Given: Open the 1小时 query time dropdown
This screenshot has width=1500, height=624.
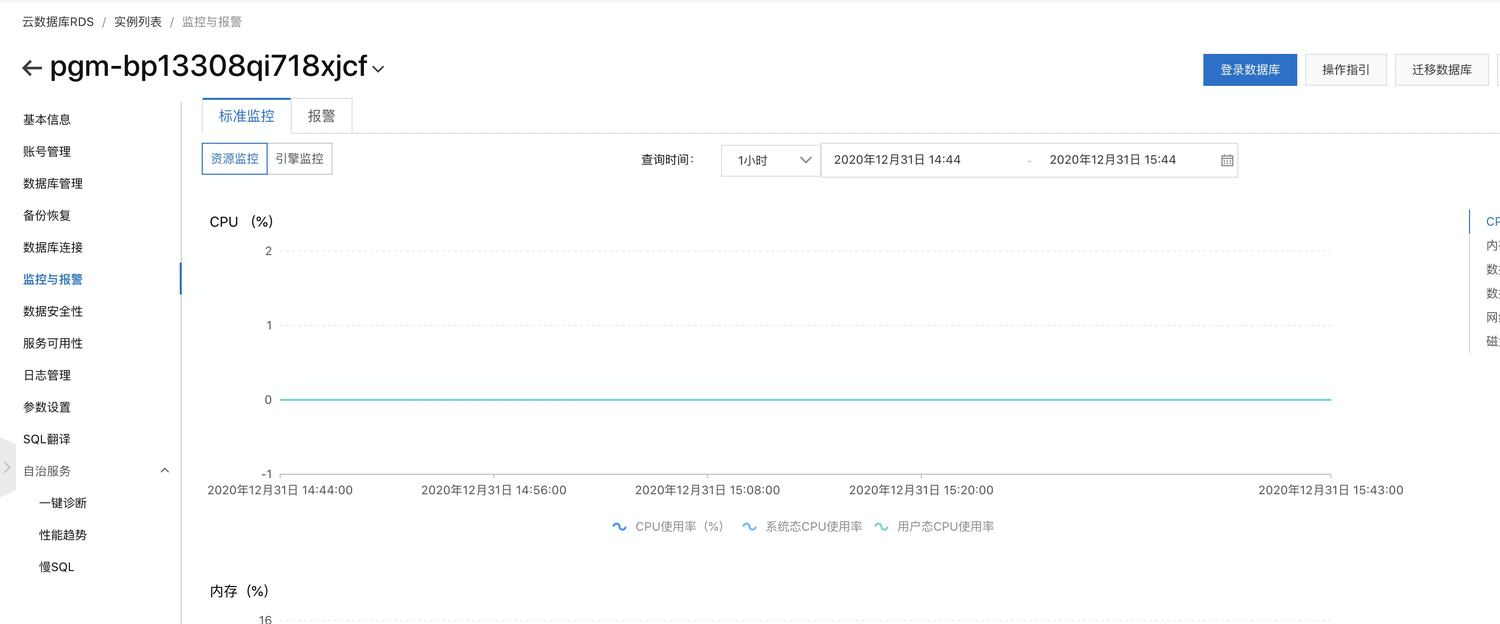Looking at the screenshot, I should click(770, 160).
